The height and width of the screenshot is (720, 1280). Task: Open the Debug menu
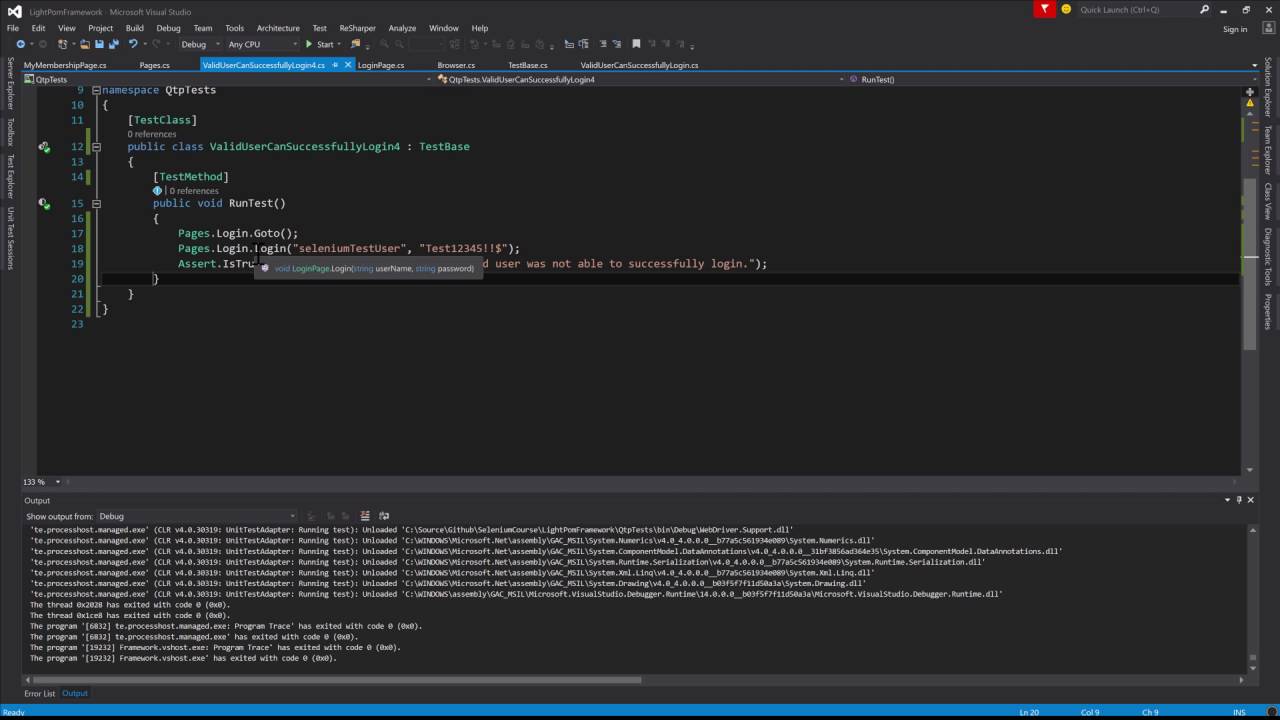coord(168,28)
